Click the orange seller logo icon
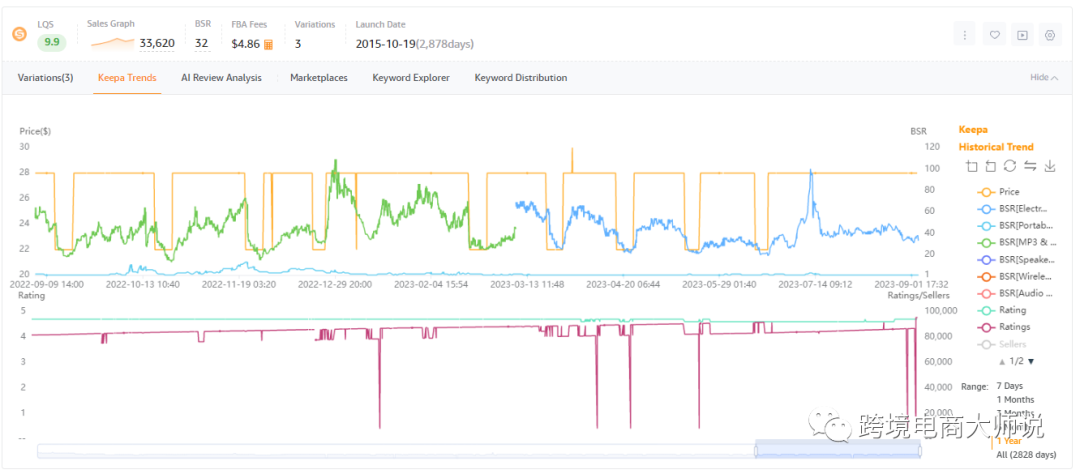The height and width of the screenshot is (474, 1080). pyautogui.click(x=19, y=34)
